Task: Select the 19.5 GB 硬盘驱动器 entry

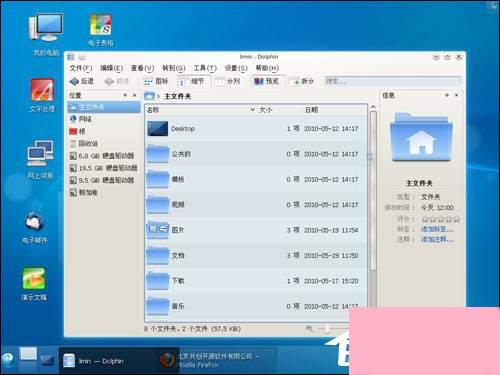Action: [x=104, y=168]
